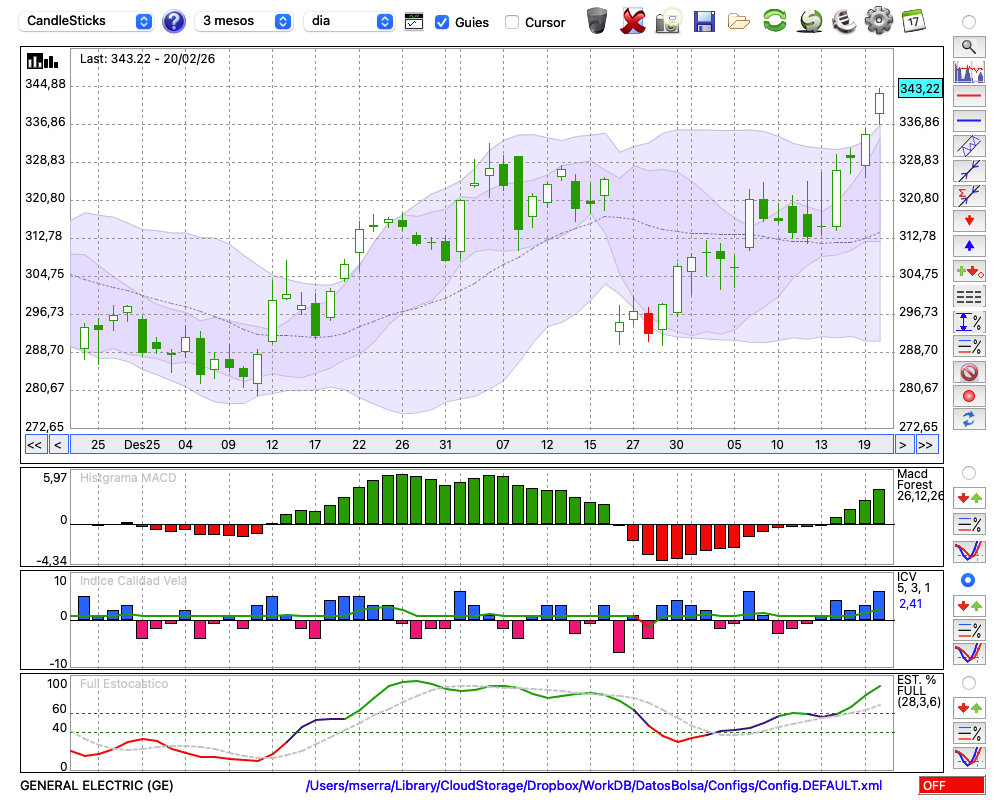Select the Estocastico panel radio button
The image size is (1000, 800).
pyautogui.click(x=969, y=683)
